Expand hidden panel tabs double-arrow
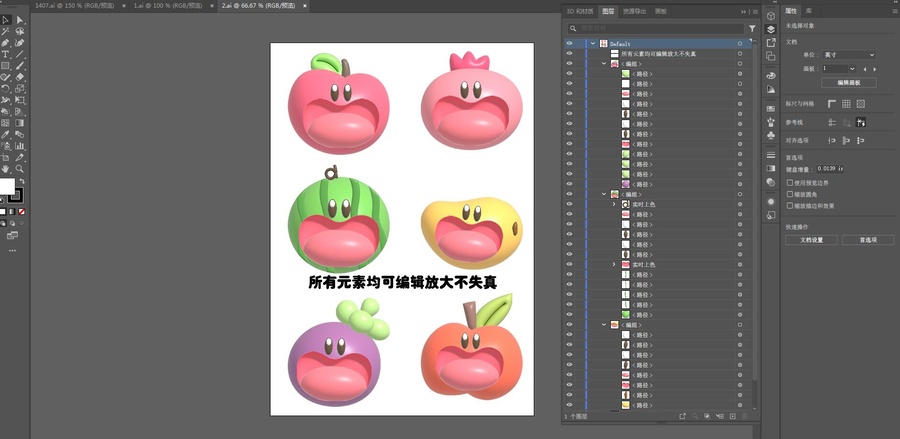 [743, 11]
